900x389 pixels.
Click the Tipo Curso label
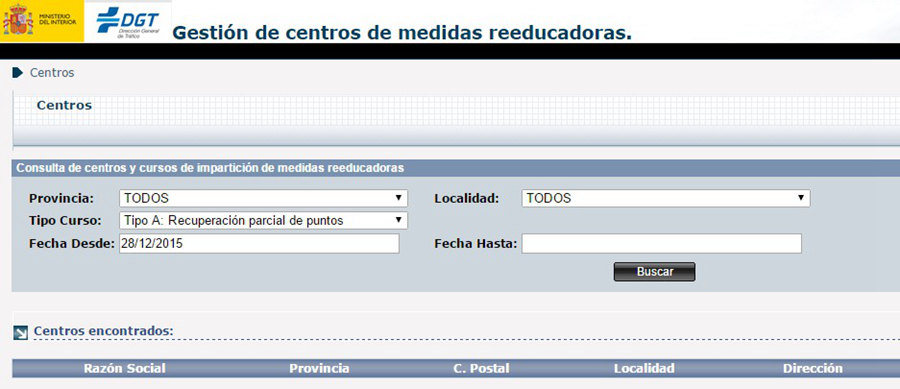(x=65, y=220)
